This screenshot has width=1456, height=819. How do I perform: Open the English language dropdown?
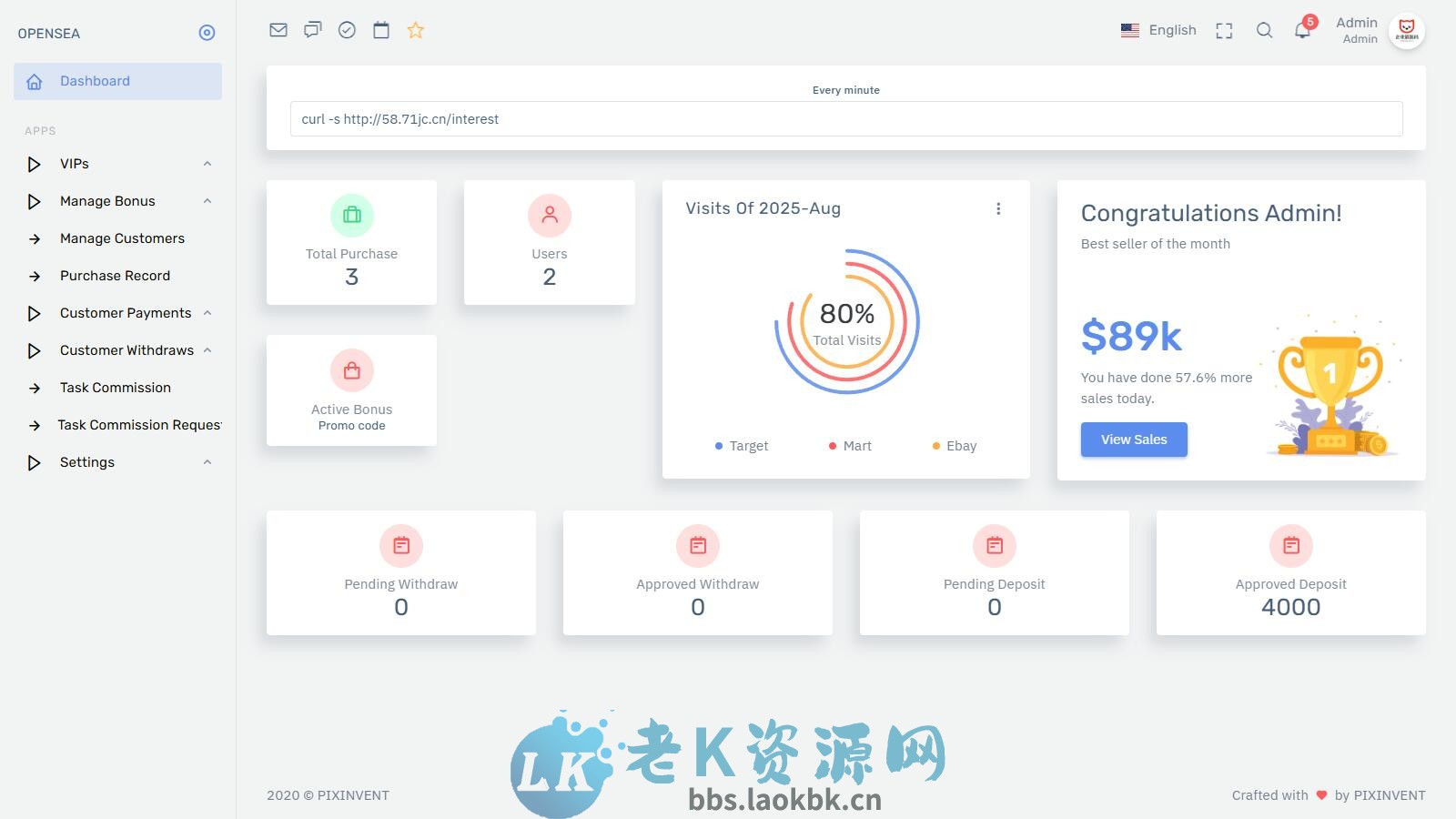click(1158, 29)
